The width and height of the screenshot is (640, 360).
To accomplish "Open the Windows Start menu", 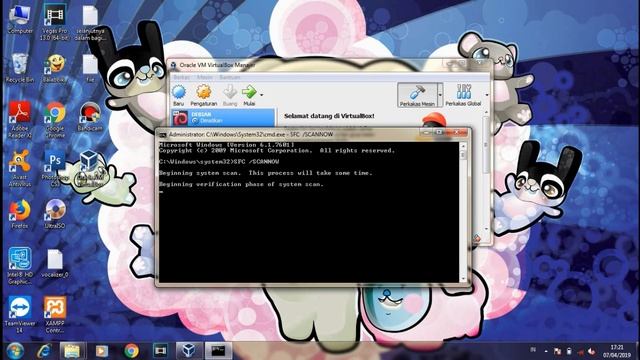I will click(15, 351).
